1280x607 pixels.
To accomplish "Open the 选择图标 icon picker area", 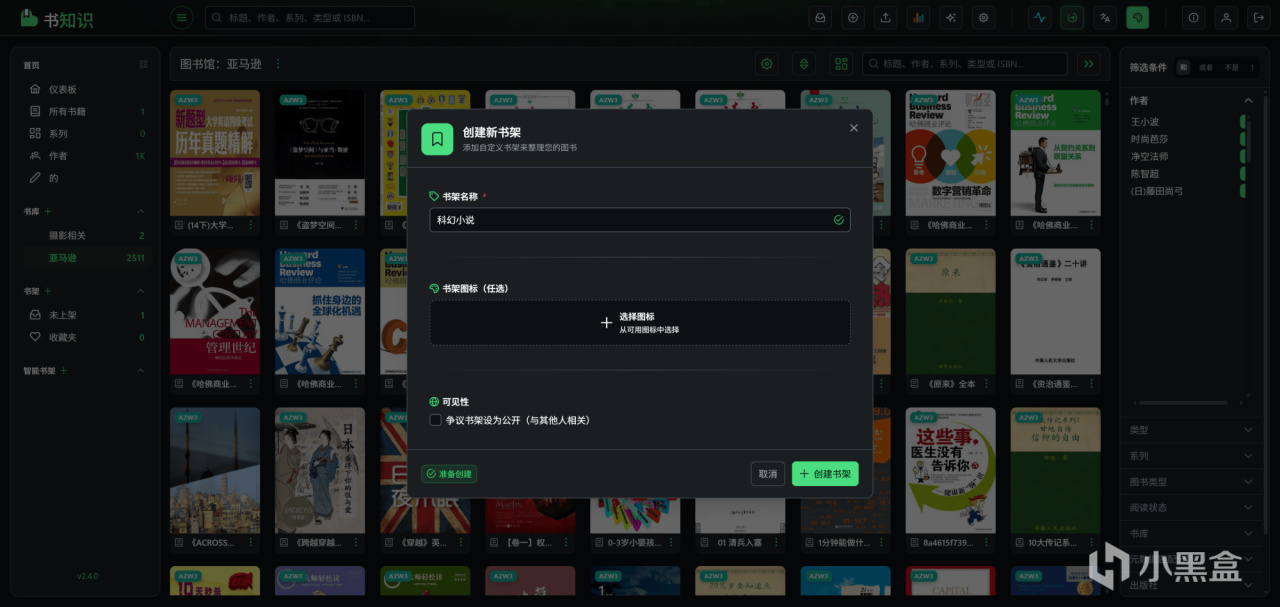I will 640,323.
